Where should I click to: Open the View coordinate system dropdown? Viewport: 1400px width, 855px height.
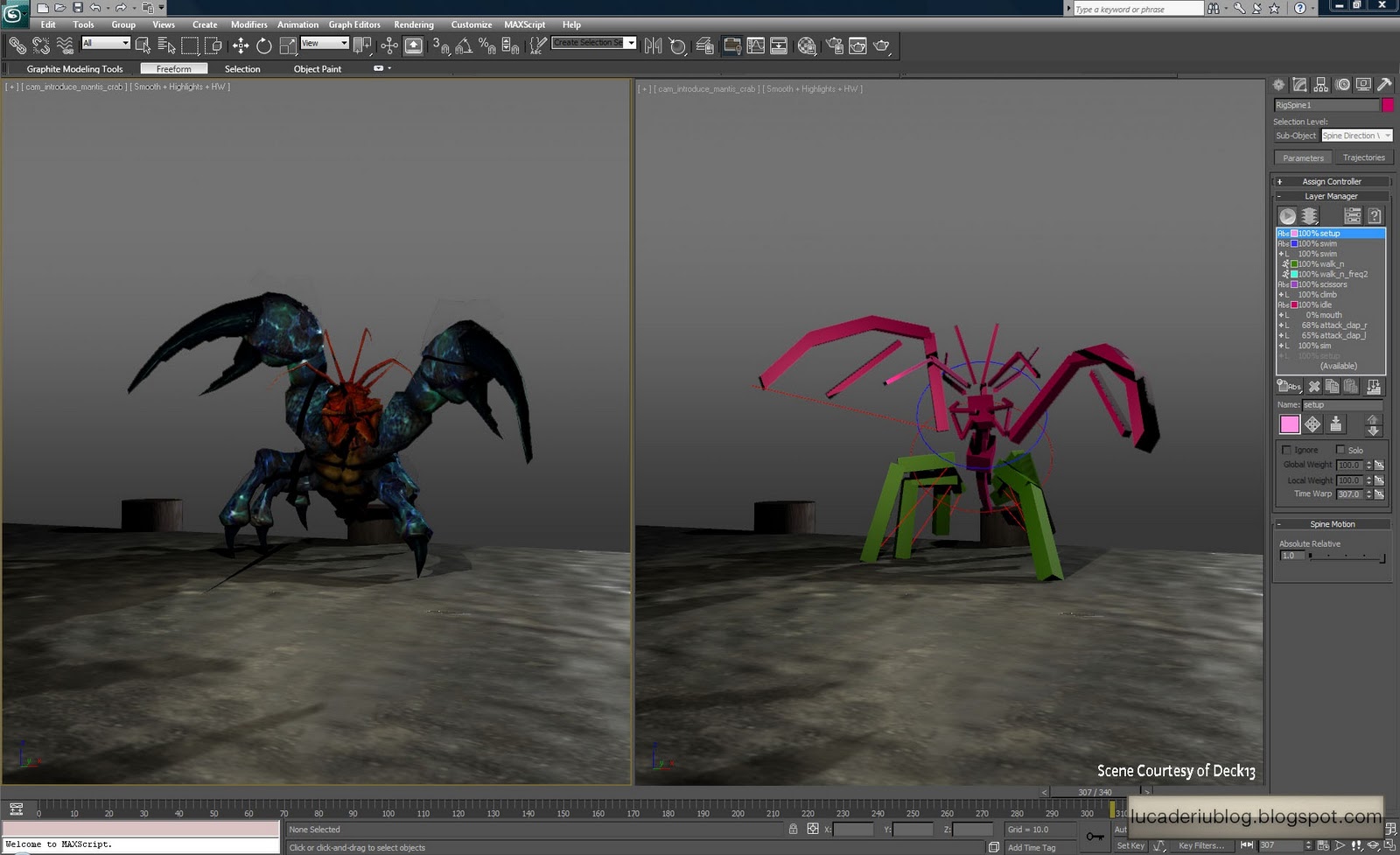pos(325,43)
